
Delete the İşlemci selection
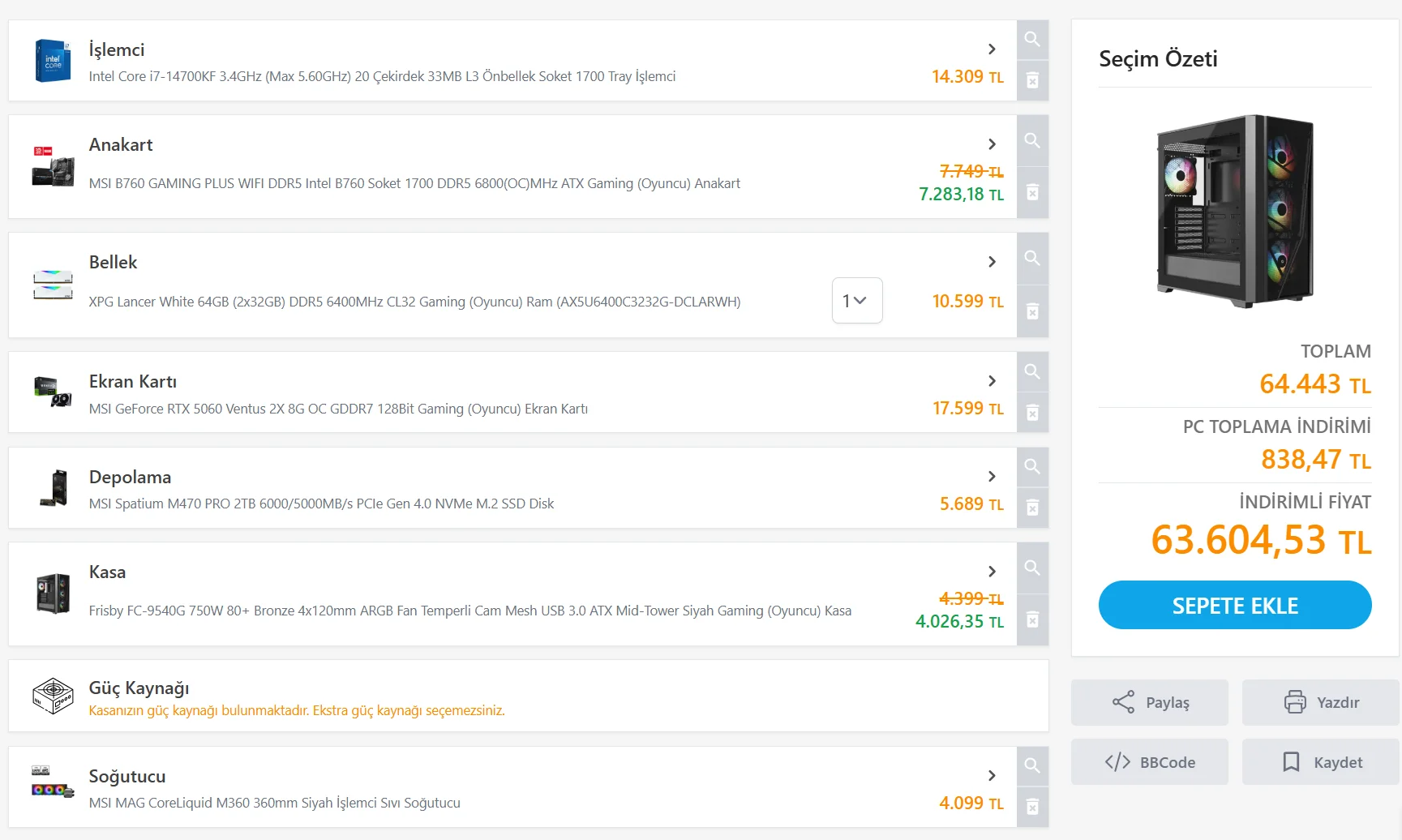1032,80
